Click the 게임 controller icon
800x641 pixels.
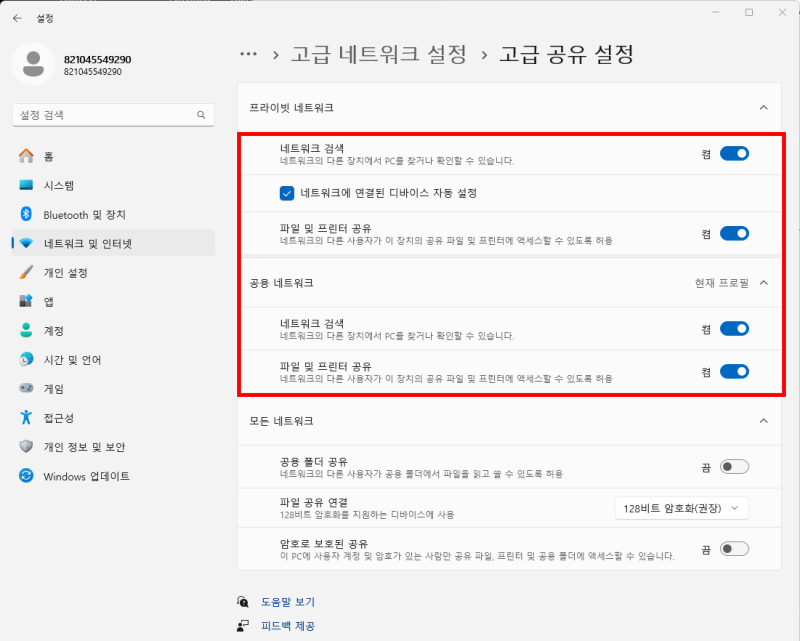[x=26, y=388]
